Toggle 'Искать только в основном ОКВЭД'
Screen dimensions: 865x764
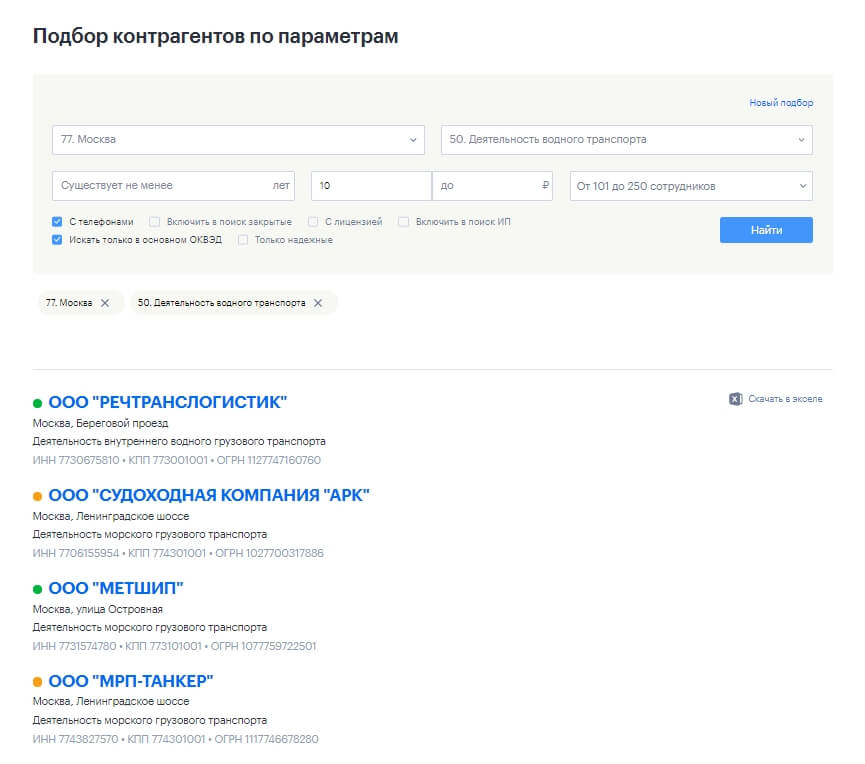(x=57, y=240)
